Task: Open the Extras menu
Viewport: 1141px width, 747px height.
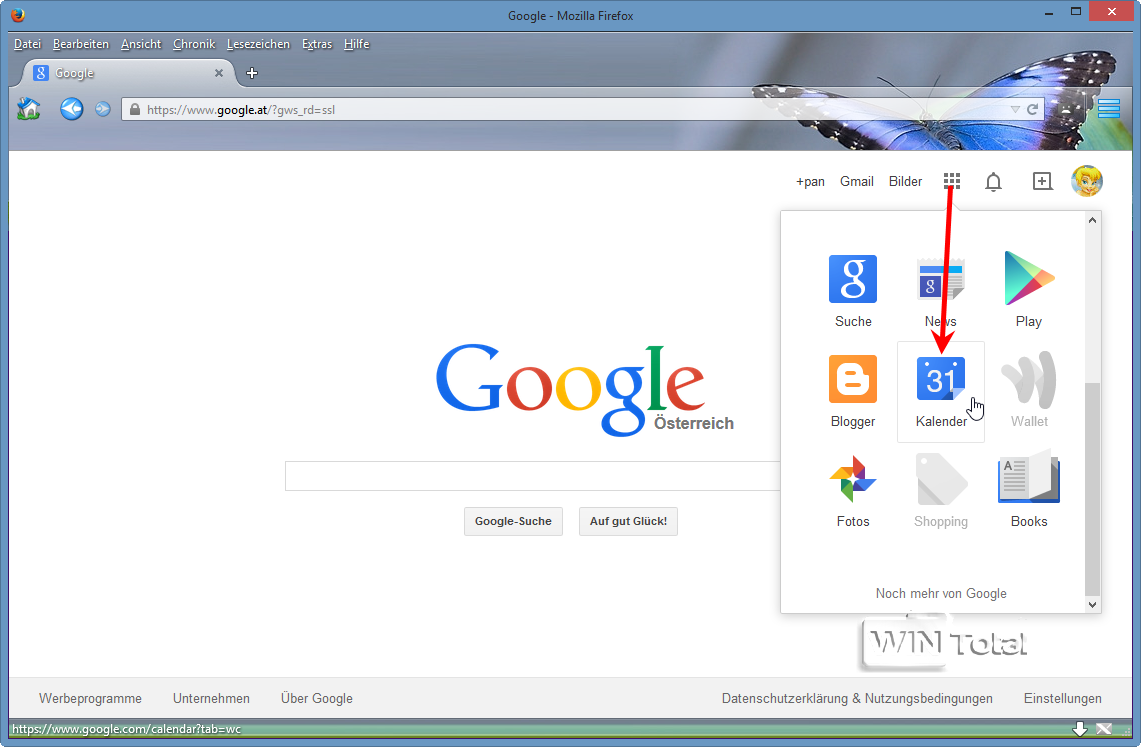Action: pos(317,44)
